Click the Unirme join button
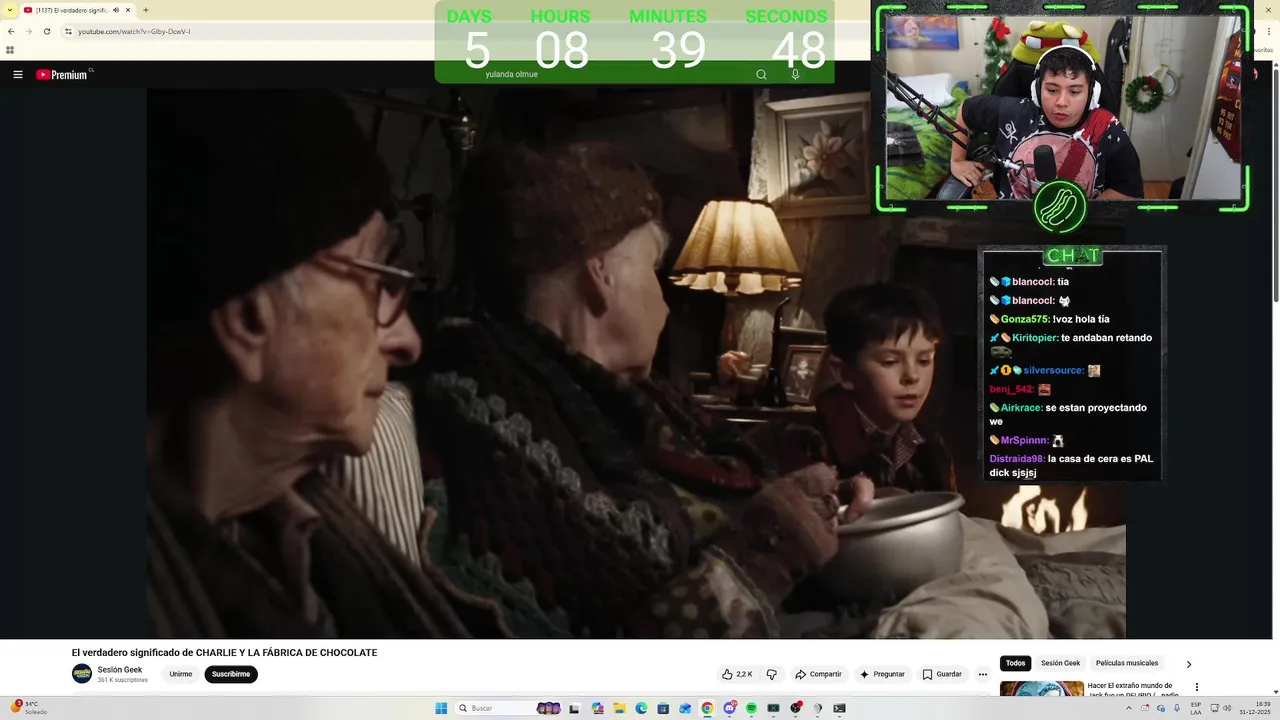 pyautogui.click(x=181, y=674)
